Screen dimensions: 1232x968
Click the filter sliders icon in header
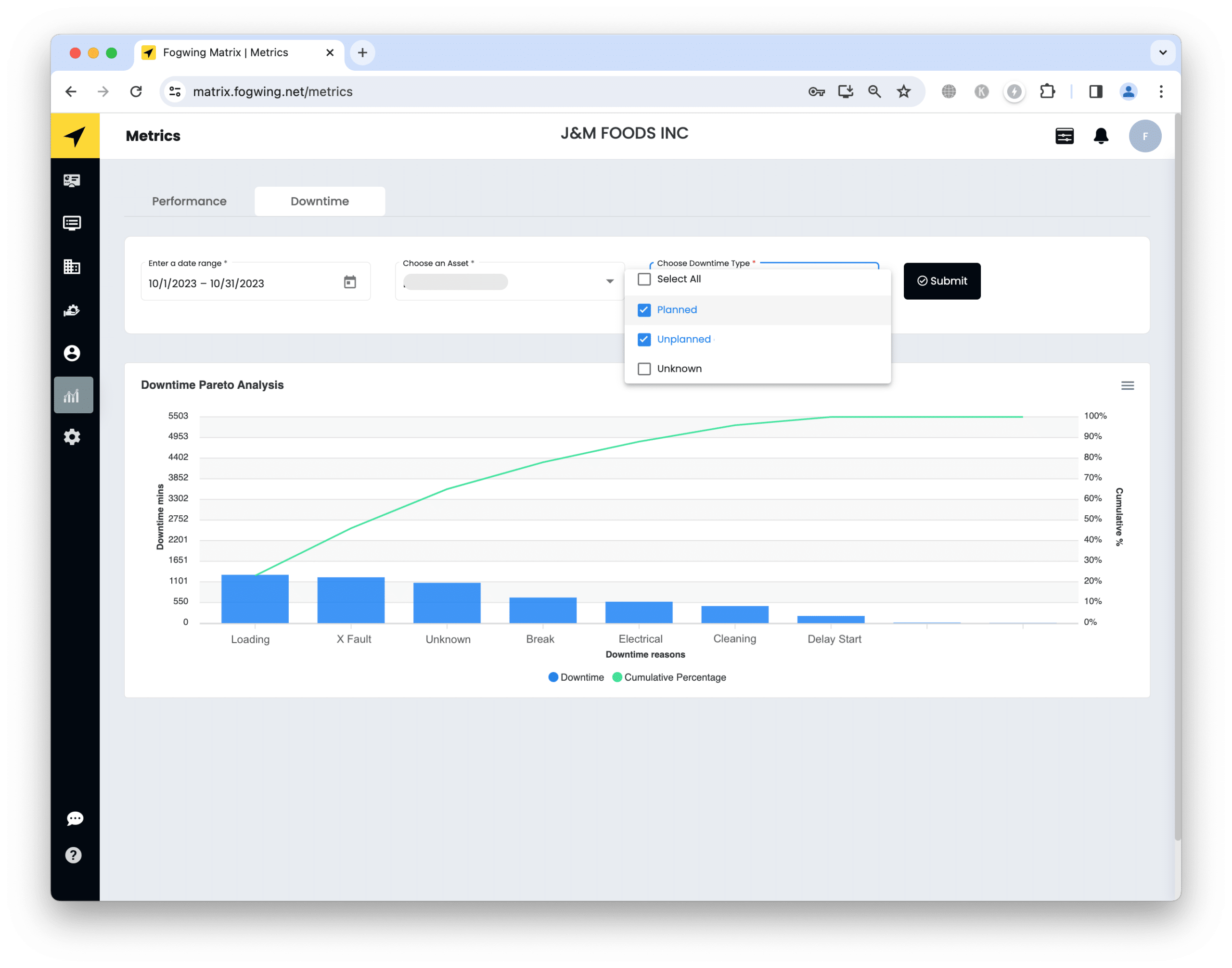[x=1065, y=136]
